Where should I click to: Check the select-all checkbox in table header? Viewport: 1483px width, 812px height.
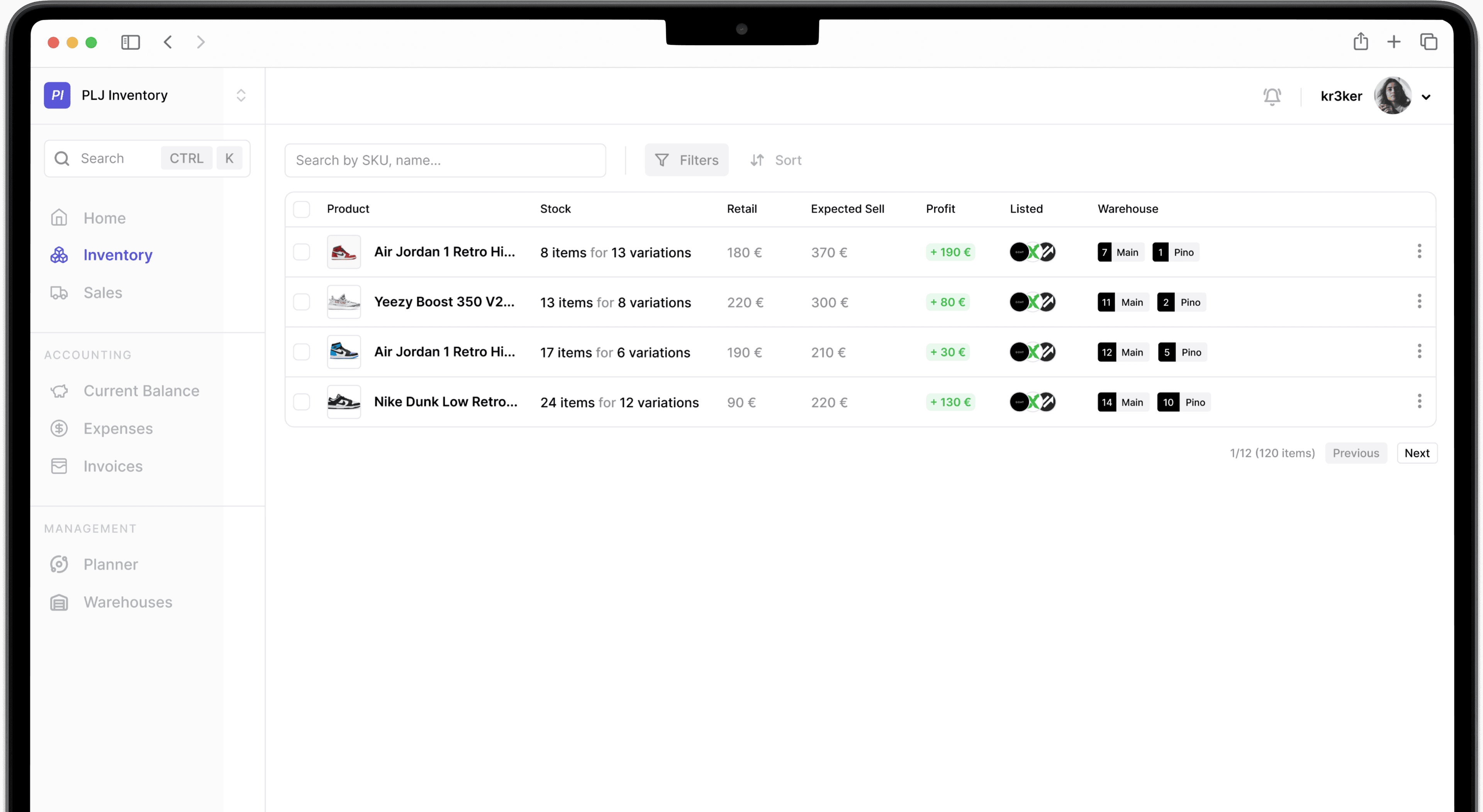(302, 209)
